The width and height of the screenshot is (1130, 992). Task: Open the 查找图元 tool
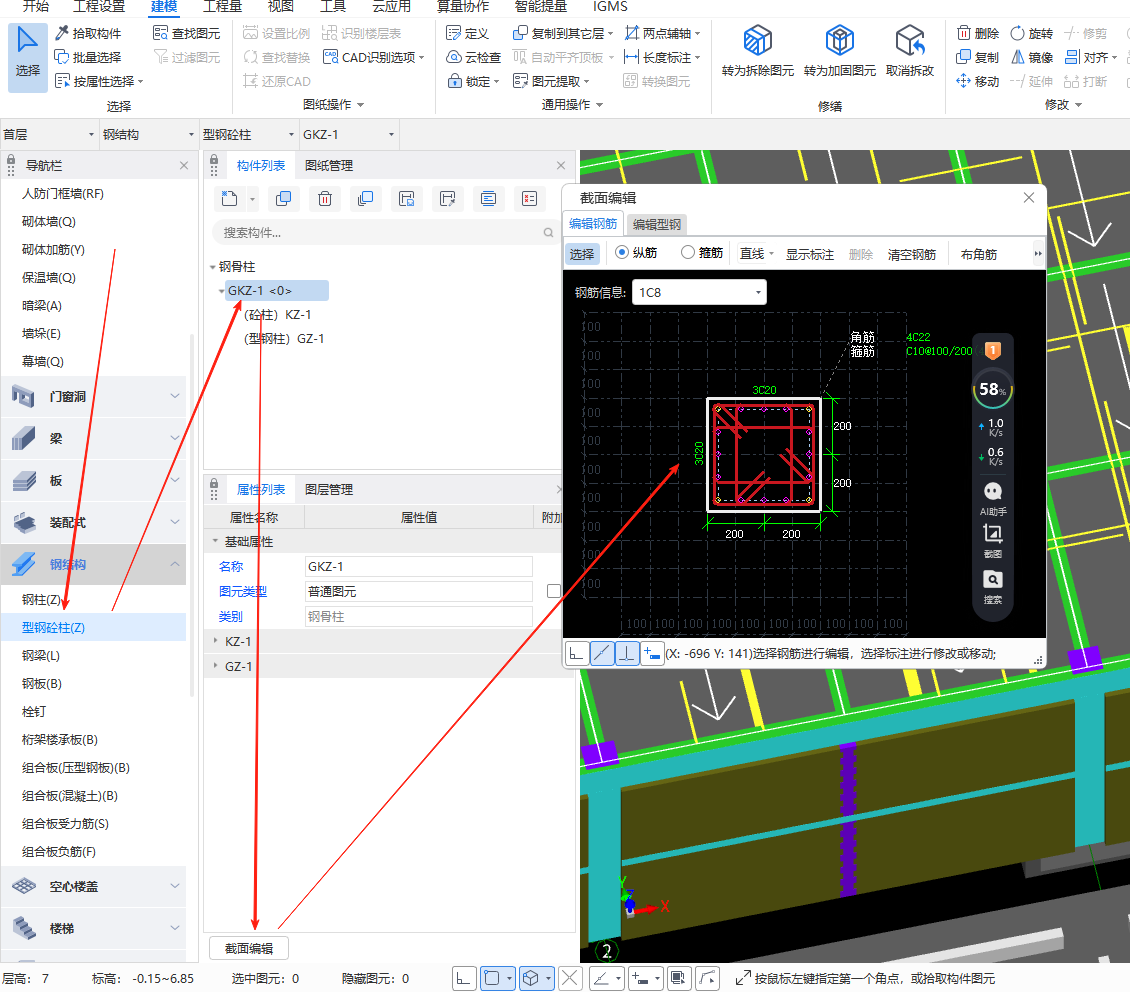[x=187, y=33]
